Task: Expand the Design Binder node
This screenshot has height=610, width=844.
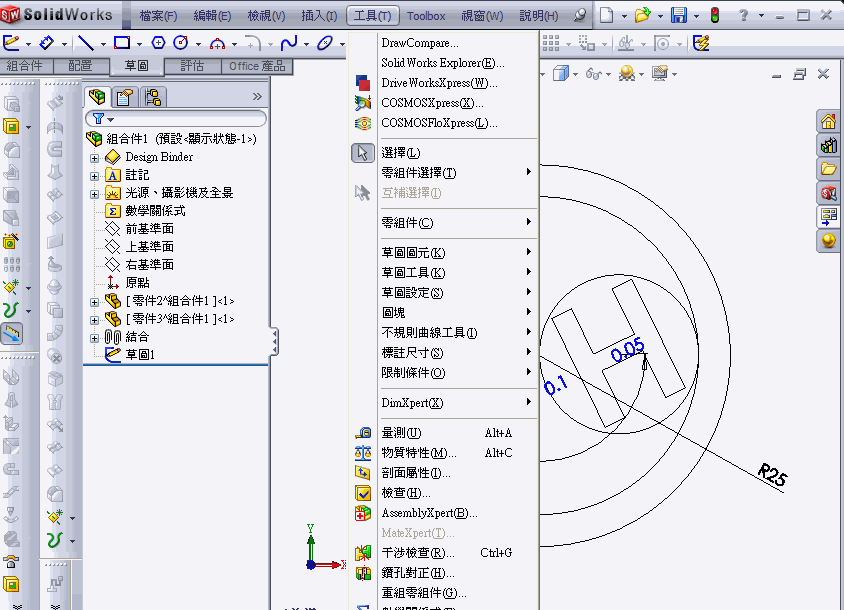Action: point(94,158)
